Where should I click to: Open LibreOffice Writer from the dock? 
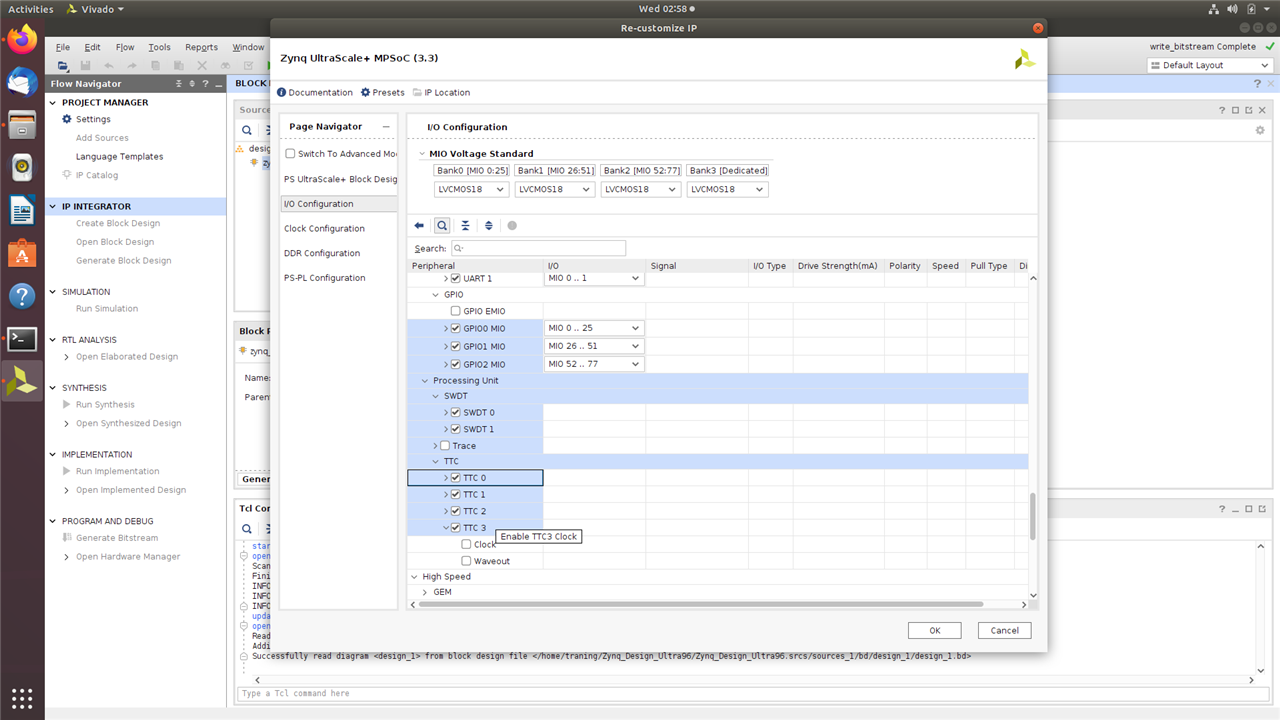pyautogui.click(x=22, y=210)
